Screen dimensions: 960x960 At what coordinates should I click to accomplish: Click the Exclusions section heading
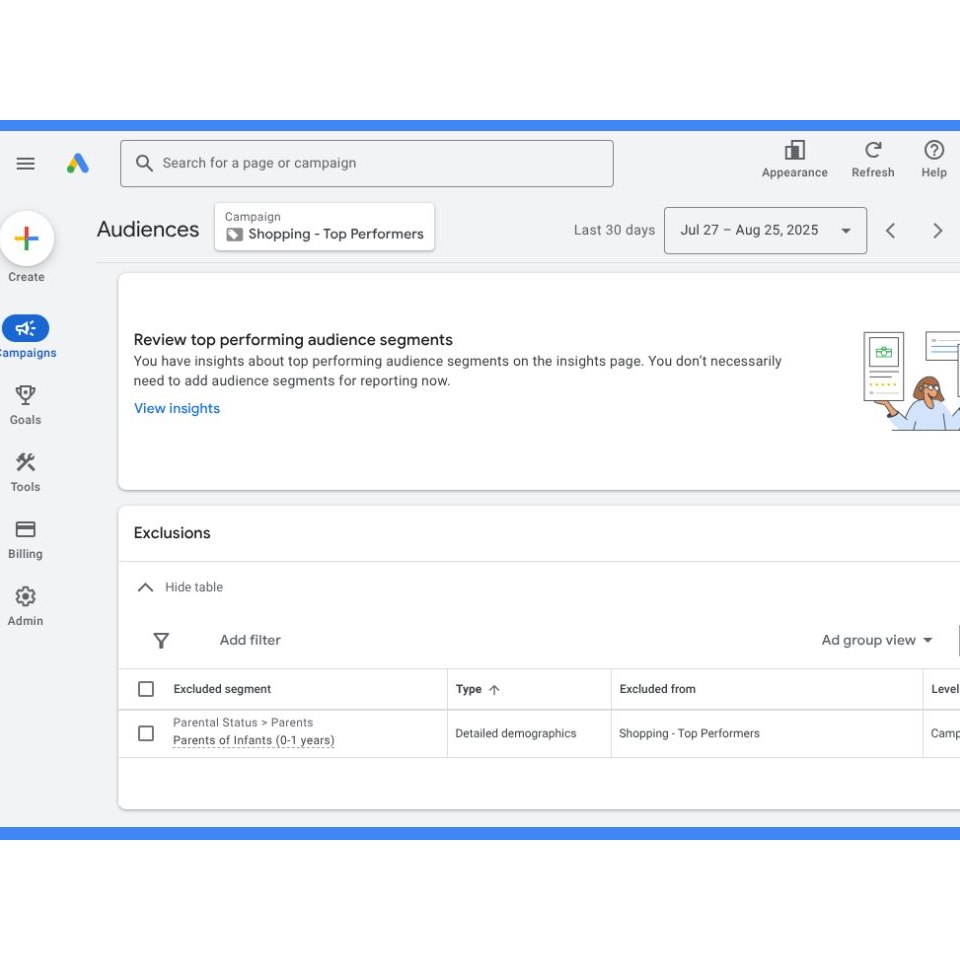[171, 533]
